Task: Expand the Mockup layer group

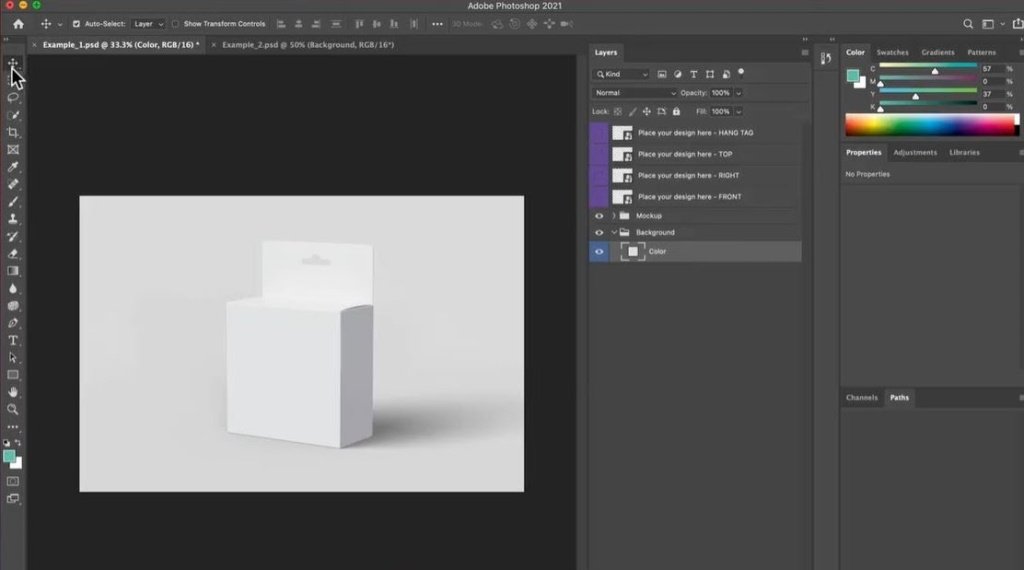Action: tap(613, 216)
